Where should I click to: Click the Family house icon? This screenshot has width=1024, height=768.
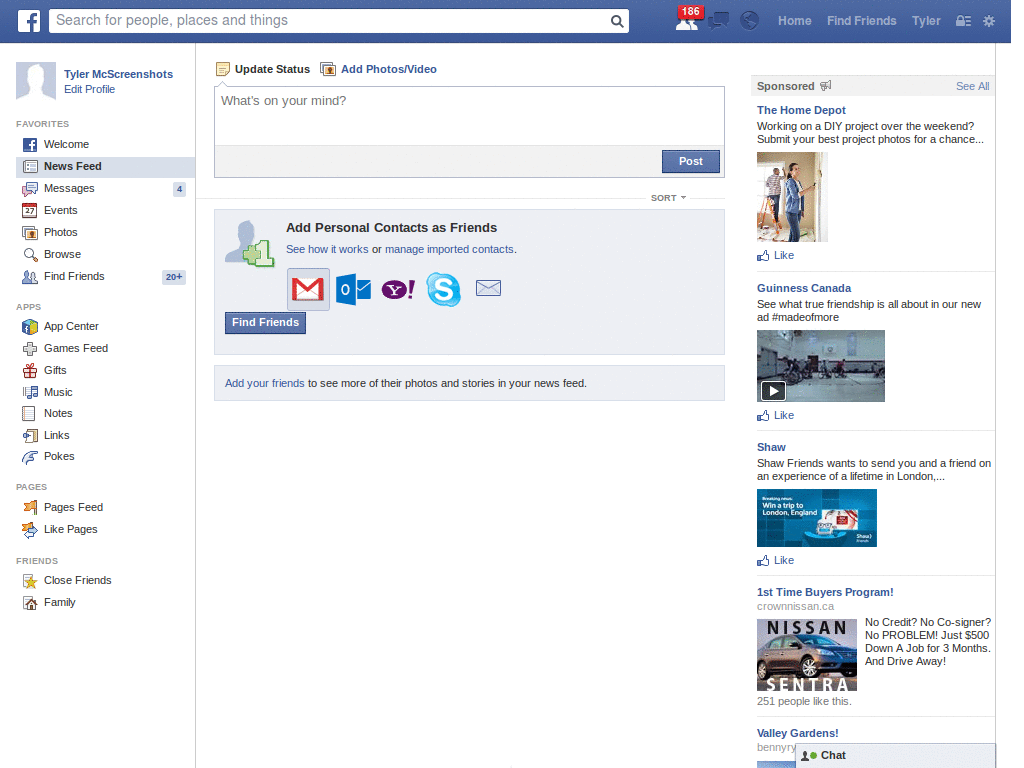(30, 603)
